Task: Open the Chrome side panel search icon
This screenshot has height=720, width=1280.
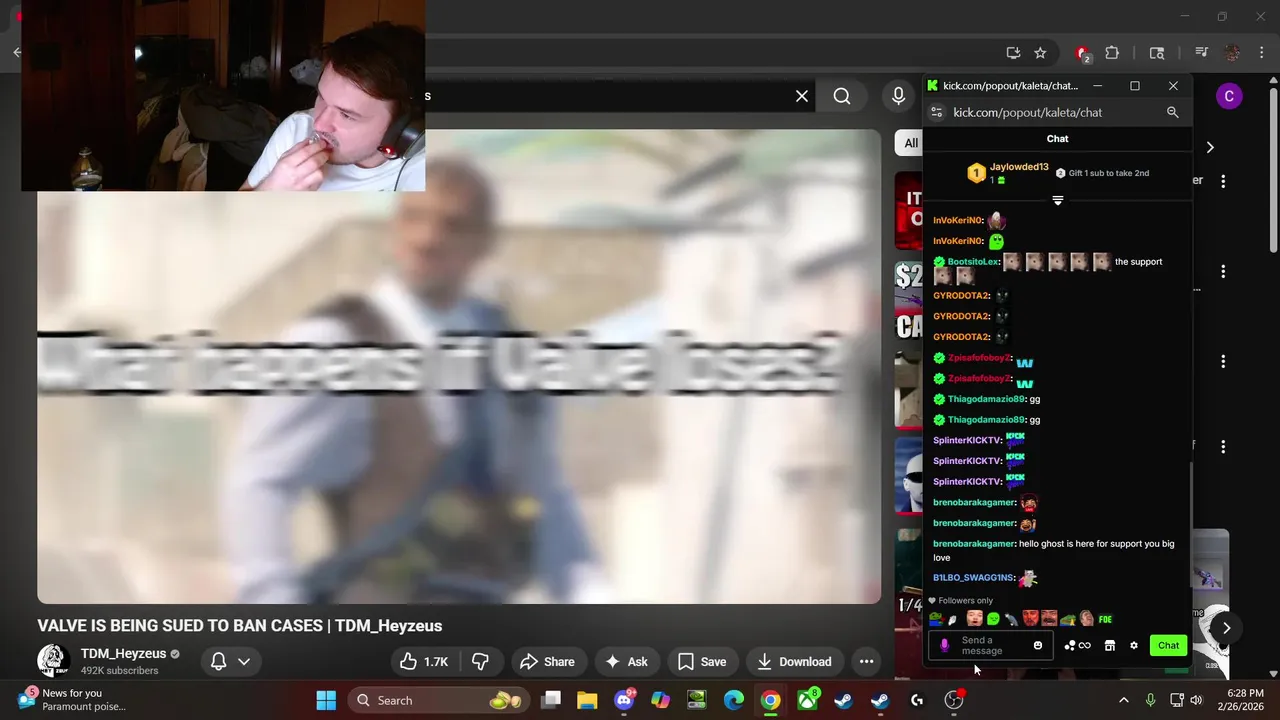Action: click(1157, 53)
